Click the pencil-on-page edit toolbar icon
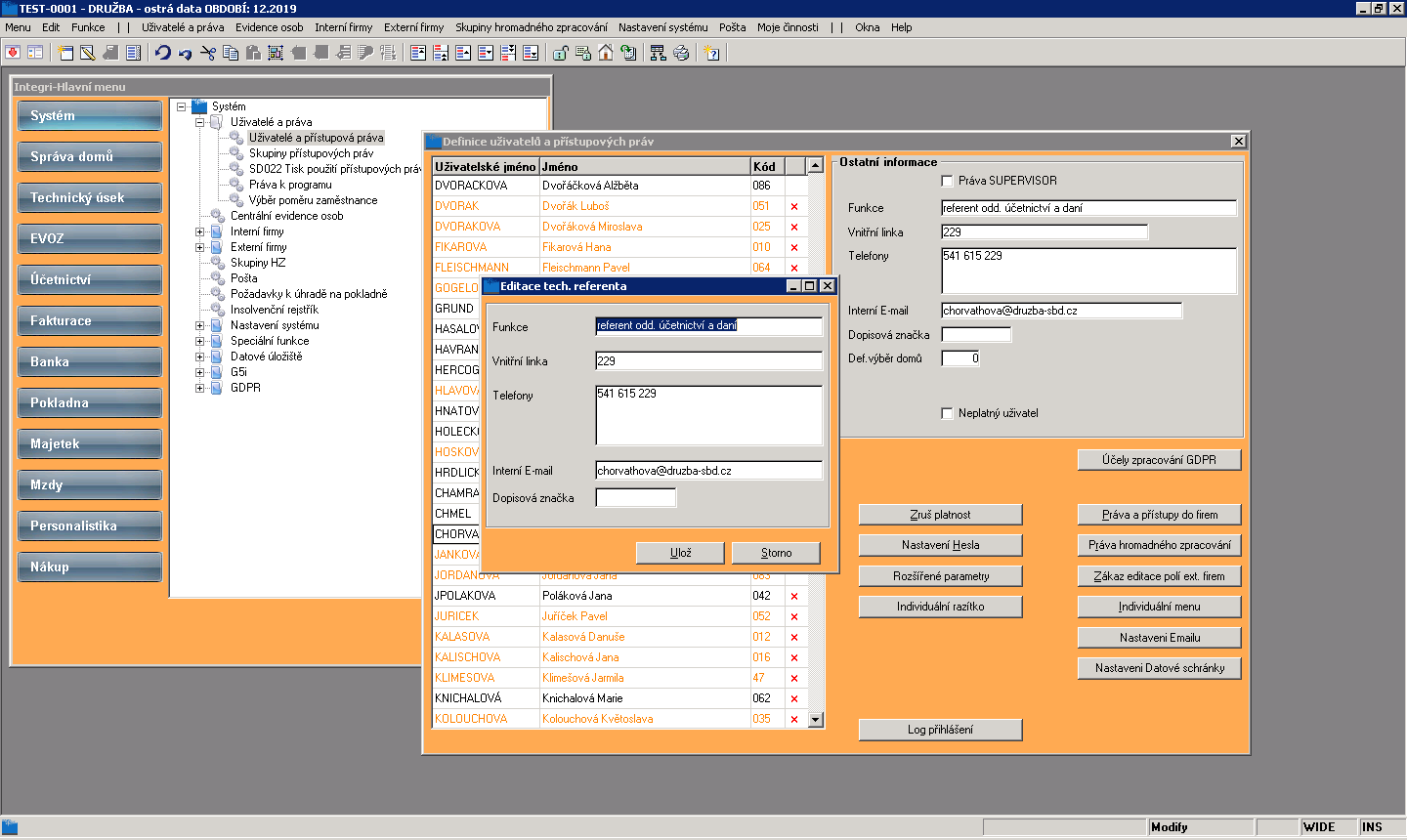 point(88,53)
